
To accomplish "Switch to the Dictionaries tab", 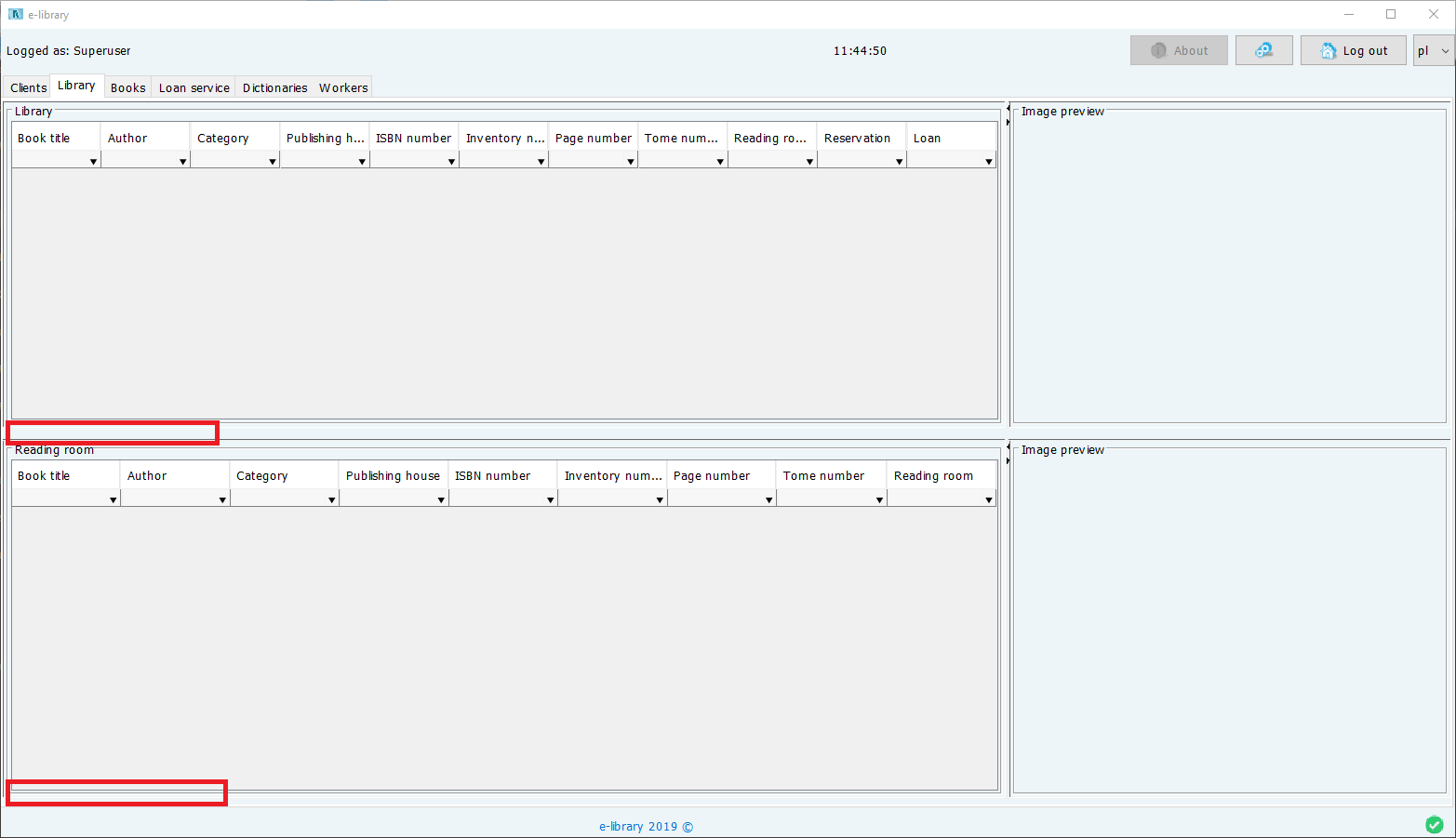I will pyautogui.click(x=274, y=86).
